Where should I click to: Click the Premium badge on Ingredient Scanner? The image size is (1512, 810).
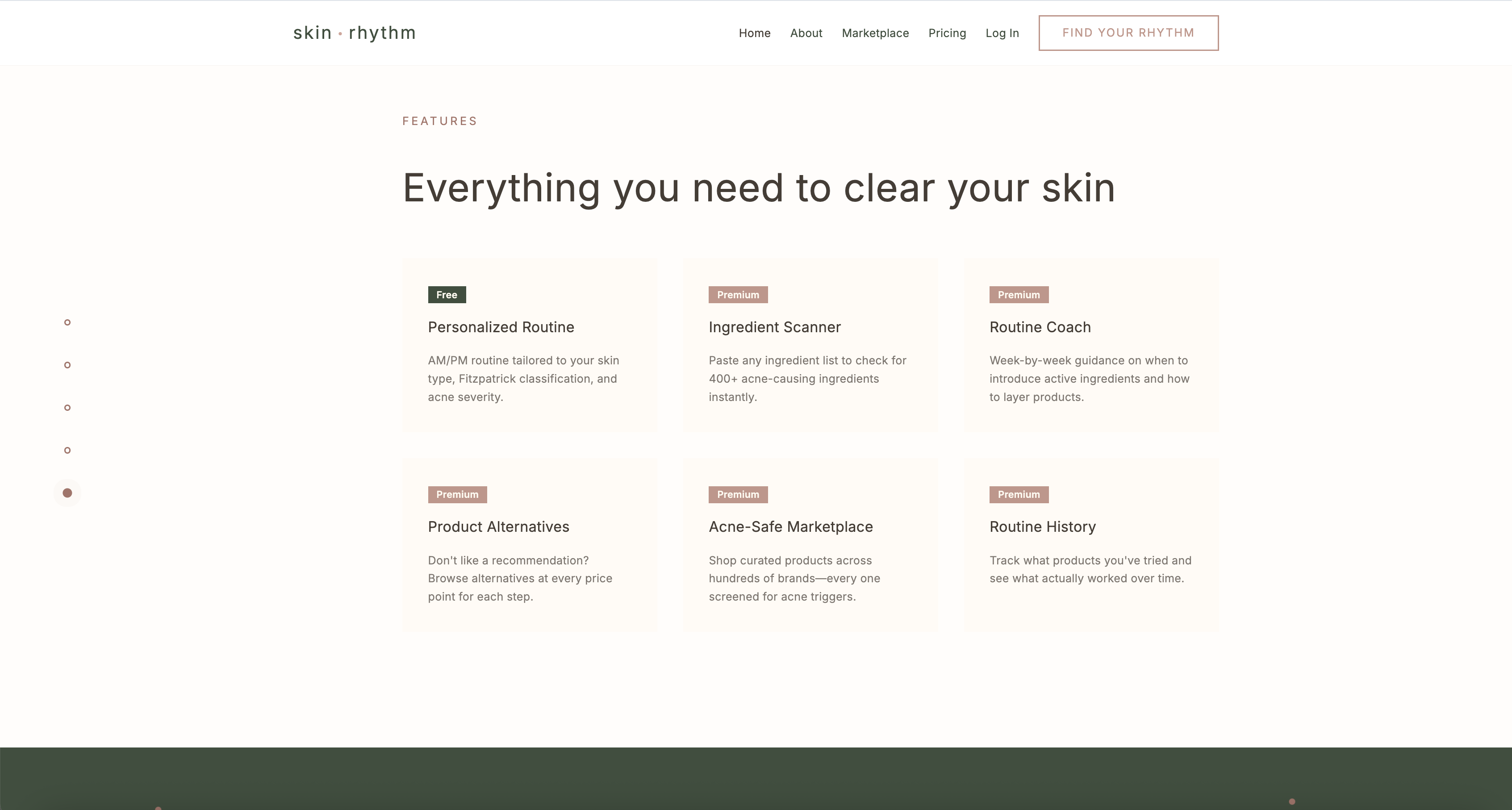click(738, 294)
